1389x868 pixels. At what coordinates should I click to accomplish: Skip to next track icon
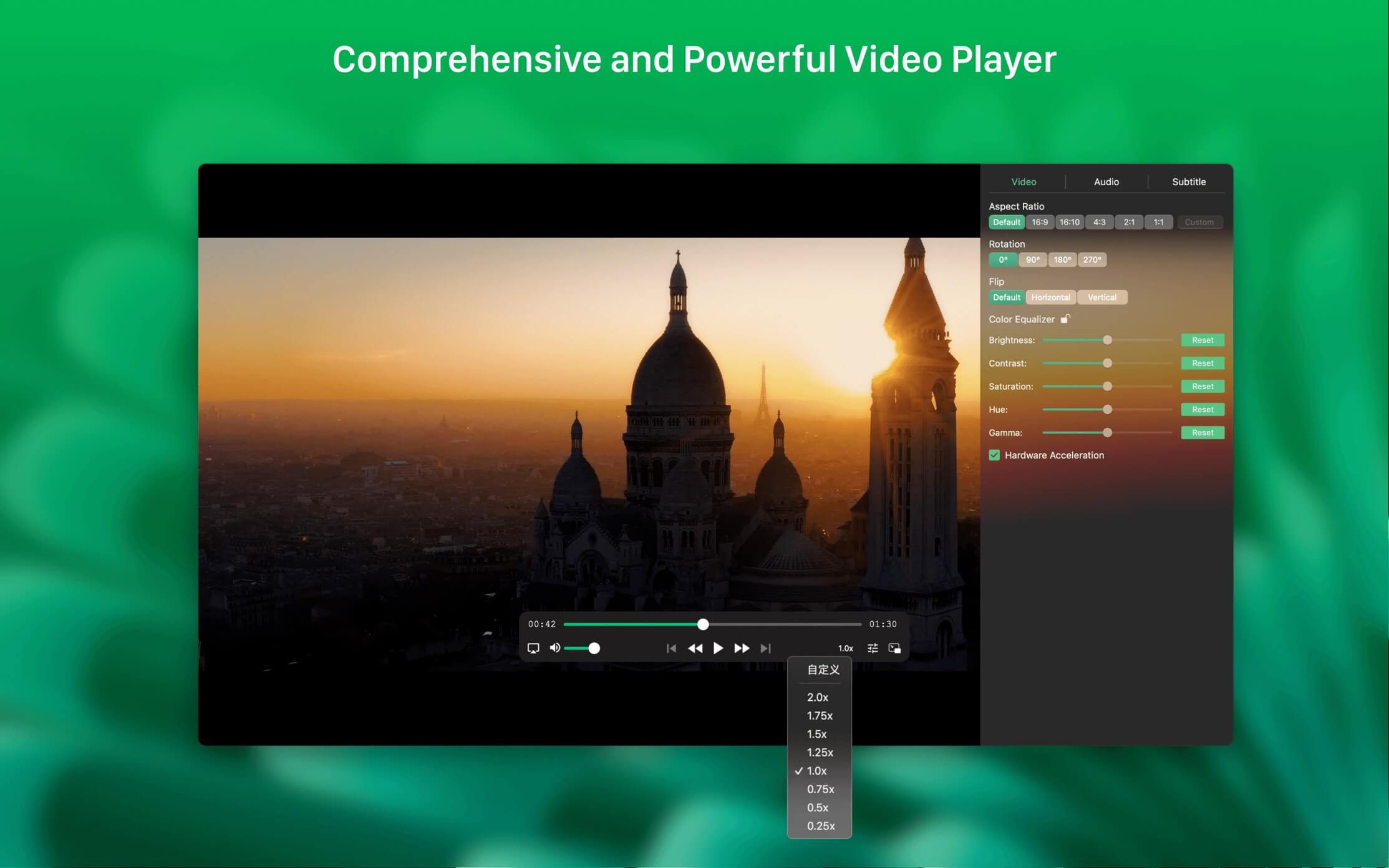(766, 649)
